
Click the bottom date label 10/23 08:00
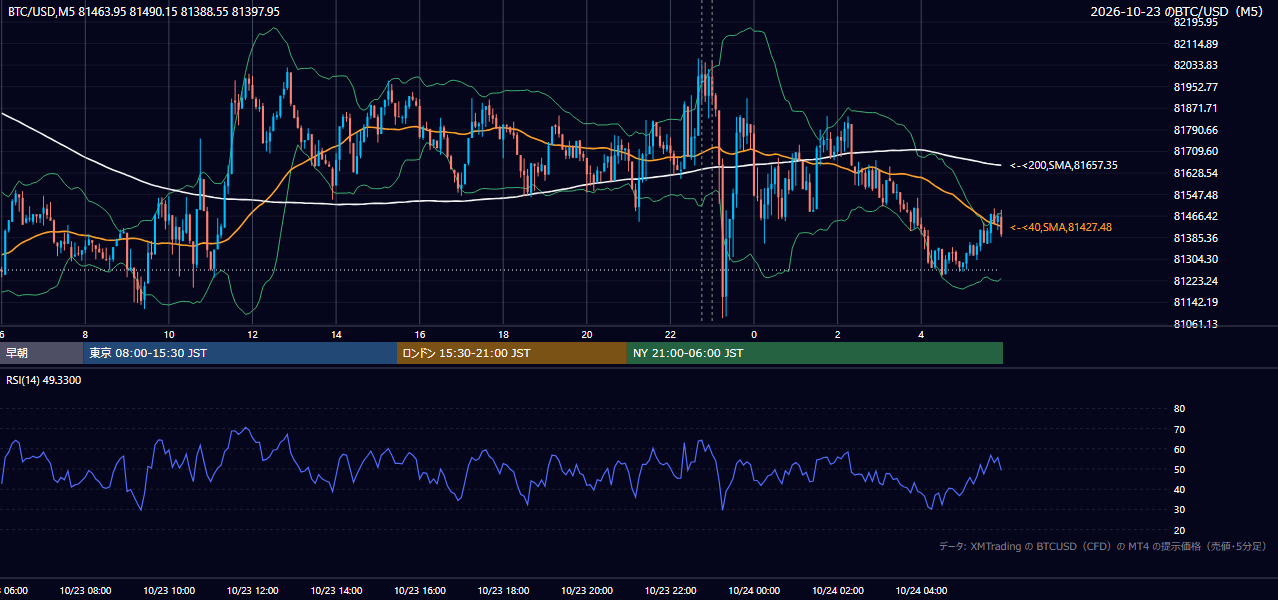[85, 590]
